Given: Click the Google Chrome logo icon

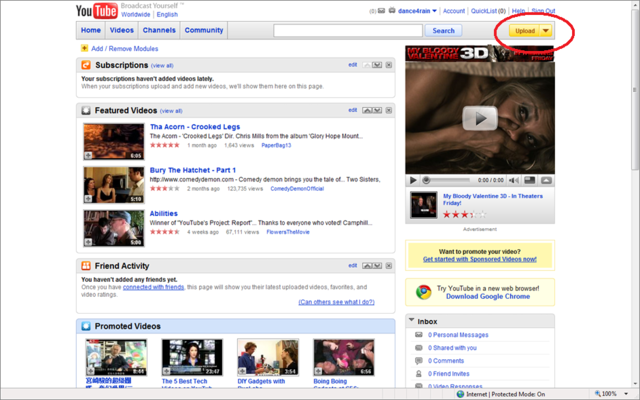Looking at the screenshot, I should [x=423, y=292].
